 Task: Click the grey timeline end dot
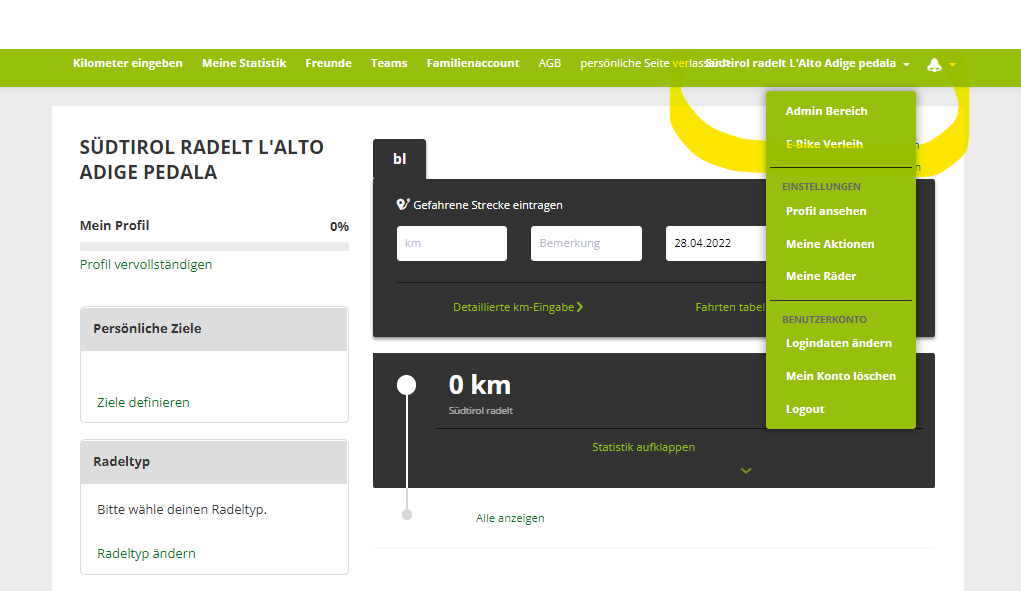pos(407,515)
